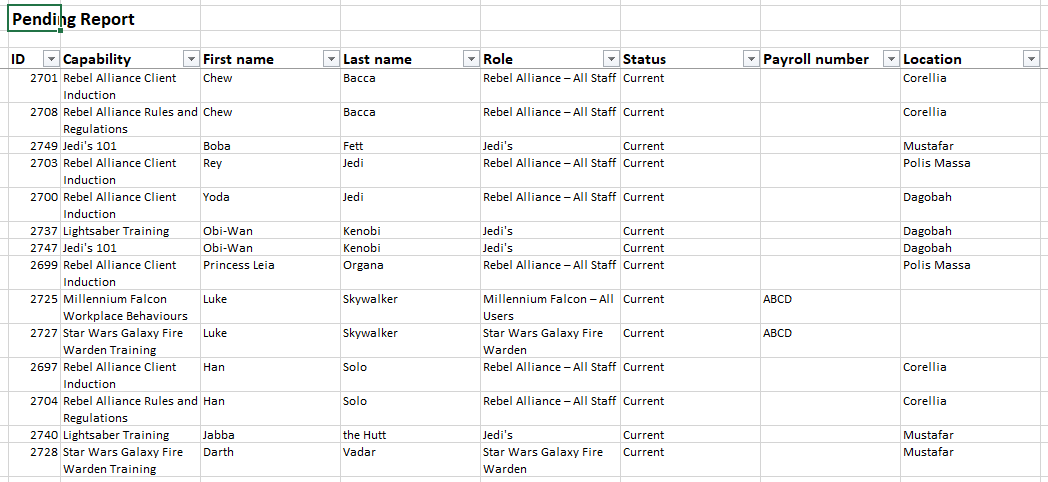Open the Capability column filter dropdown
This screenshot has height=482, width=1048.
click(190, 59)
